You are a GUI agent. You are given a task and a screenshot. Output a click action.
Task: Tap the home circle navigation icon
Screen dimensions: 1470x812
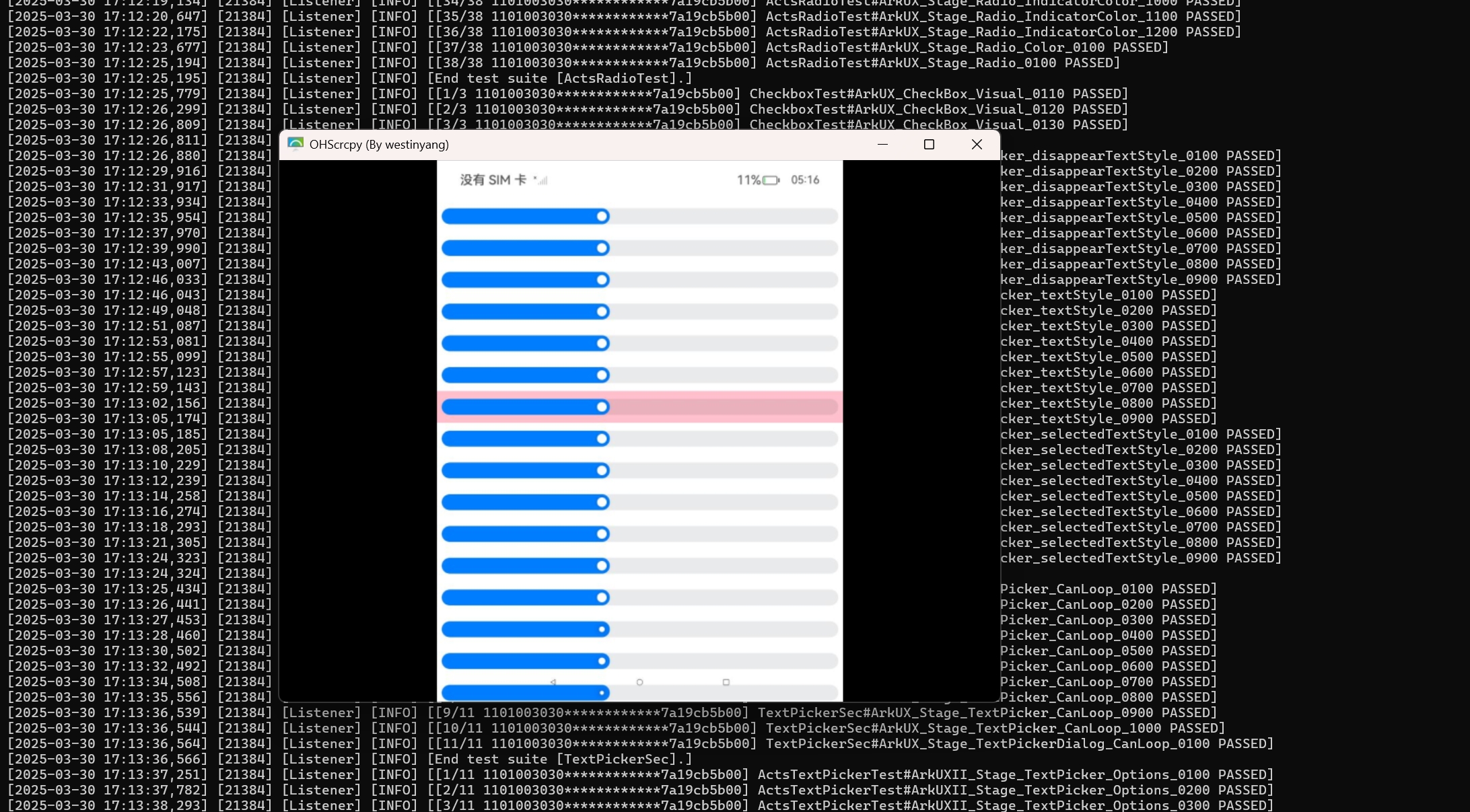click(639, 682)
